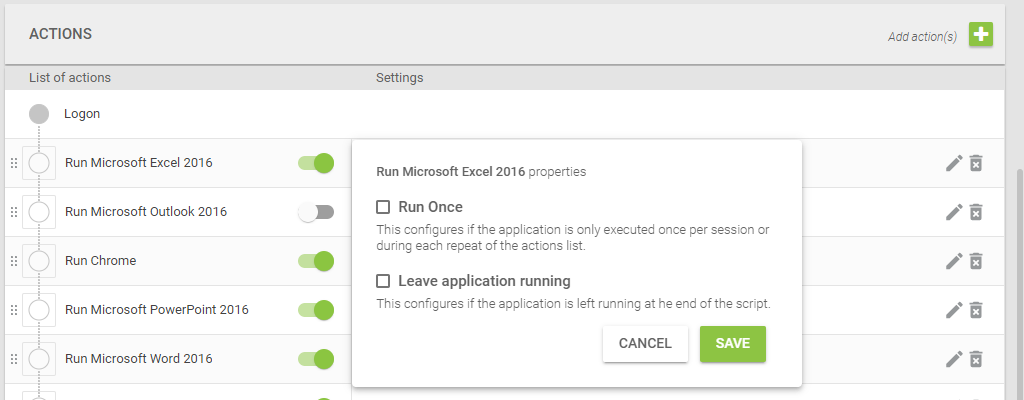Delete the Run Microsoft Excel 2016 action
Screen dimensions: 1024x400
click(x=976, y=163)
